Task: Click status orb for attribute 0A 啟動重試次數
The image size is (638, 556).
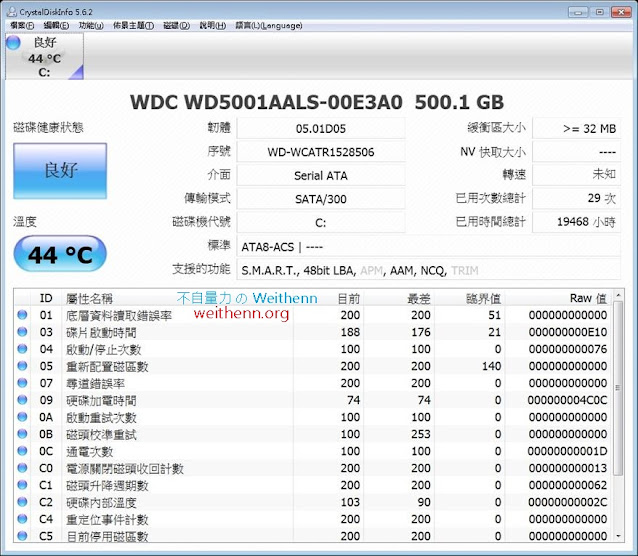Action: tap(22, 417)
